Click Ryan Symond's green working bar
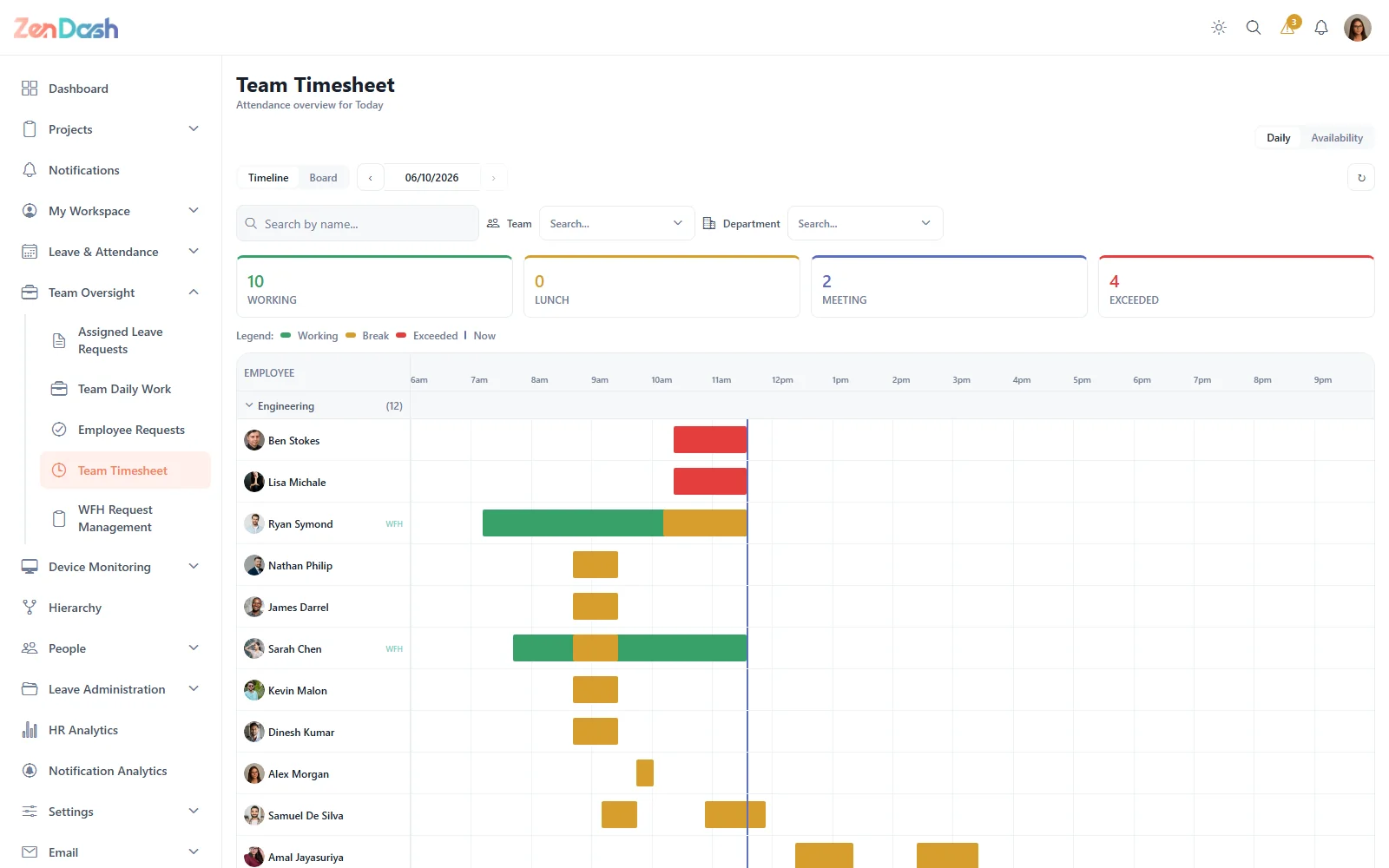This screenshot has height=868, width=1389. tap(573, 523)
